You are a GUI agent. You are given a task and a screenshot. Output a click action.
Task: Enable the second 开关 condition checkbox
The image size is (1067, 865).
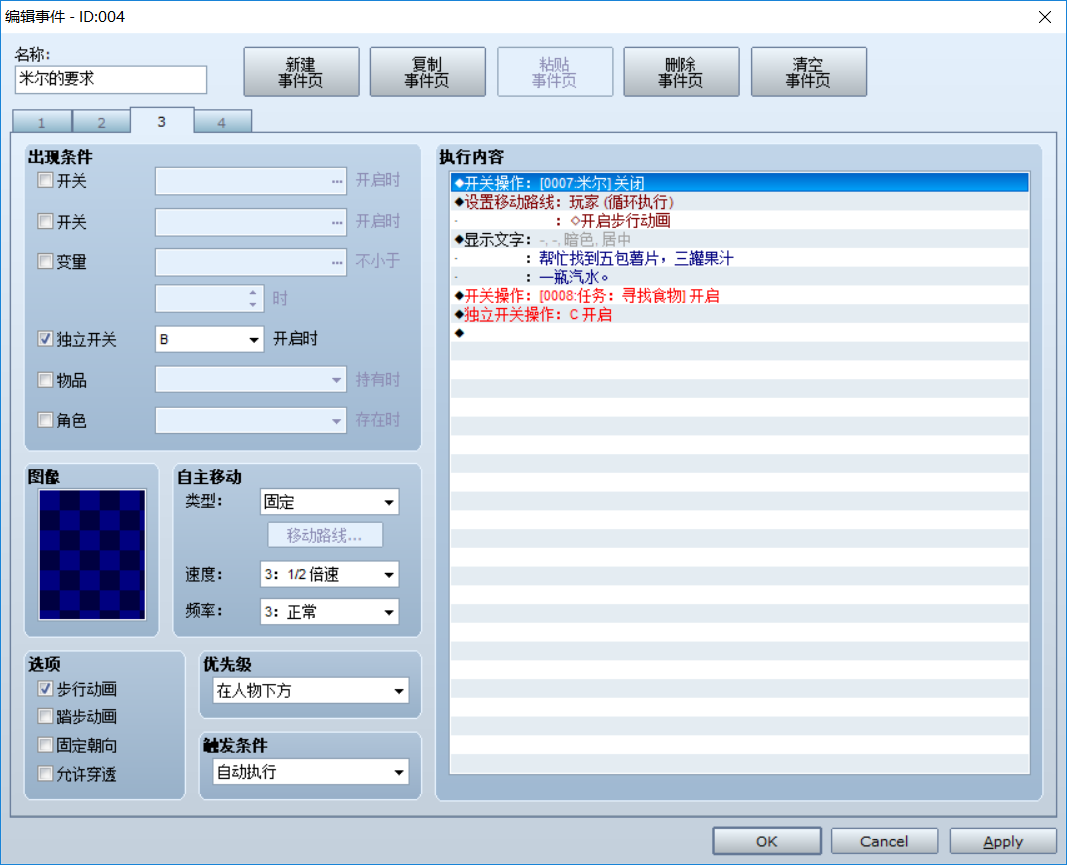46,221
